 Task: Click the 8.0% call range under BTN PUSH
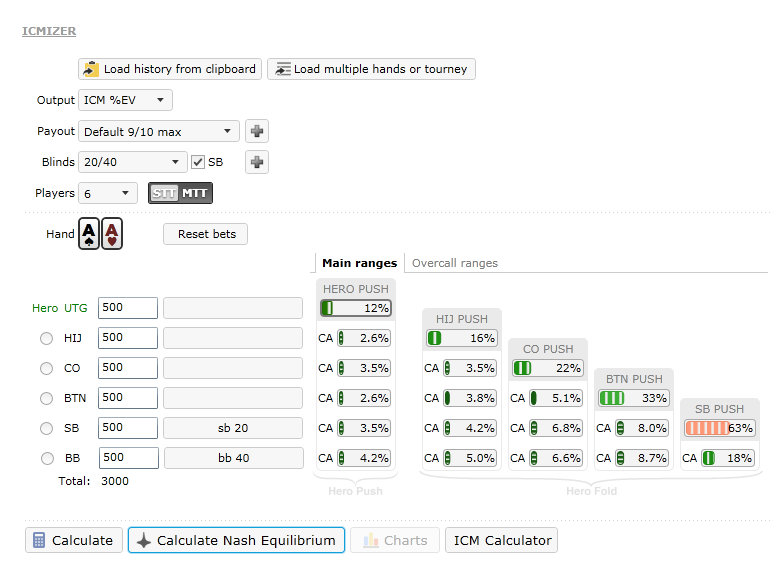(x=642, y=428)
